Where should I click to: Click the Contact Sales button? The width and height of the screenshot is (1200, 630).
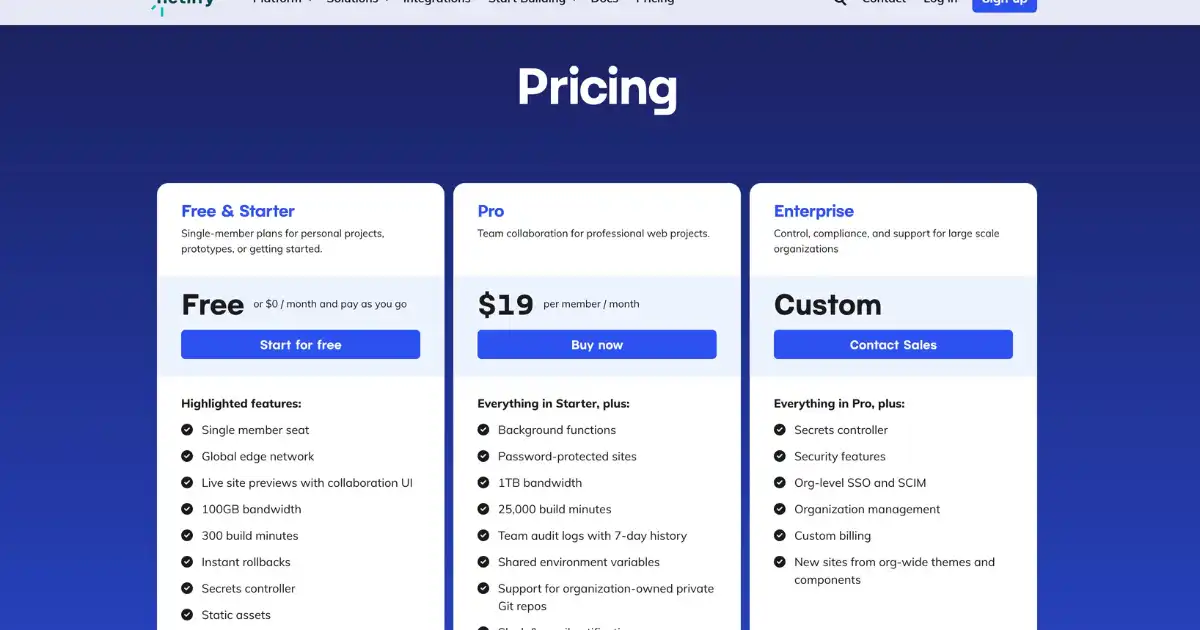tap(893, 345)
